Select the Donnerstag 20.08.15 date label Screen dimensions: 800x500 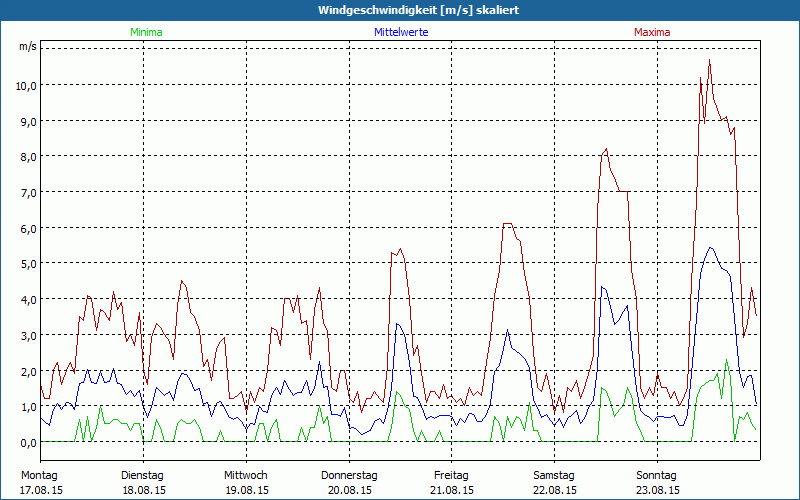point(349,482)
